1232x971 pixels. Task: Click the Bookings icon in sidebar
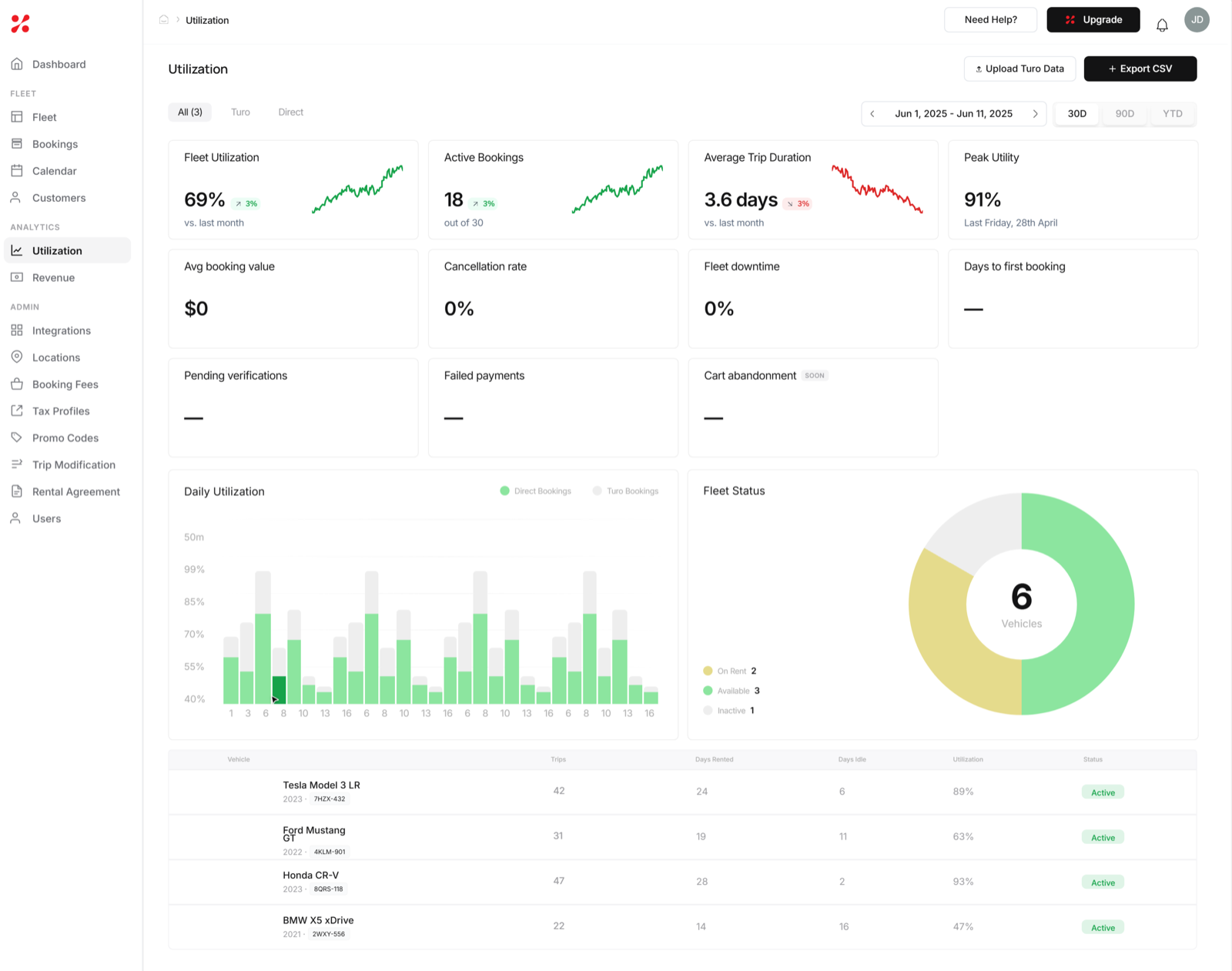tap(17, 144)
